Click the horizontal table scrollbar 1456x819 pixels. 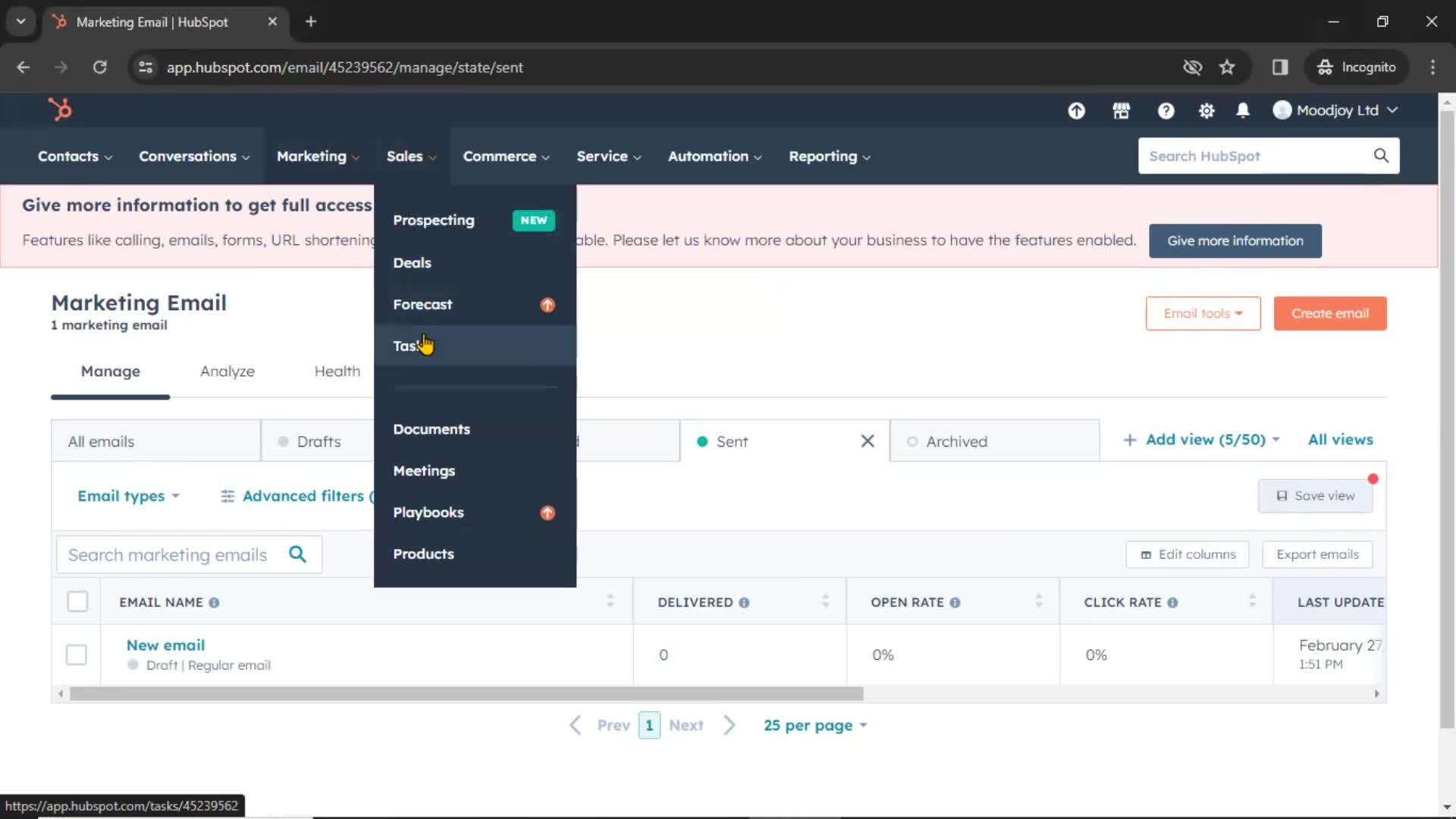point(466,694)
